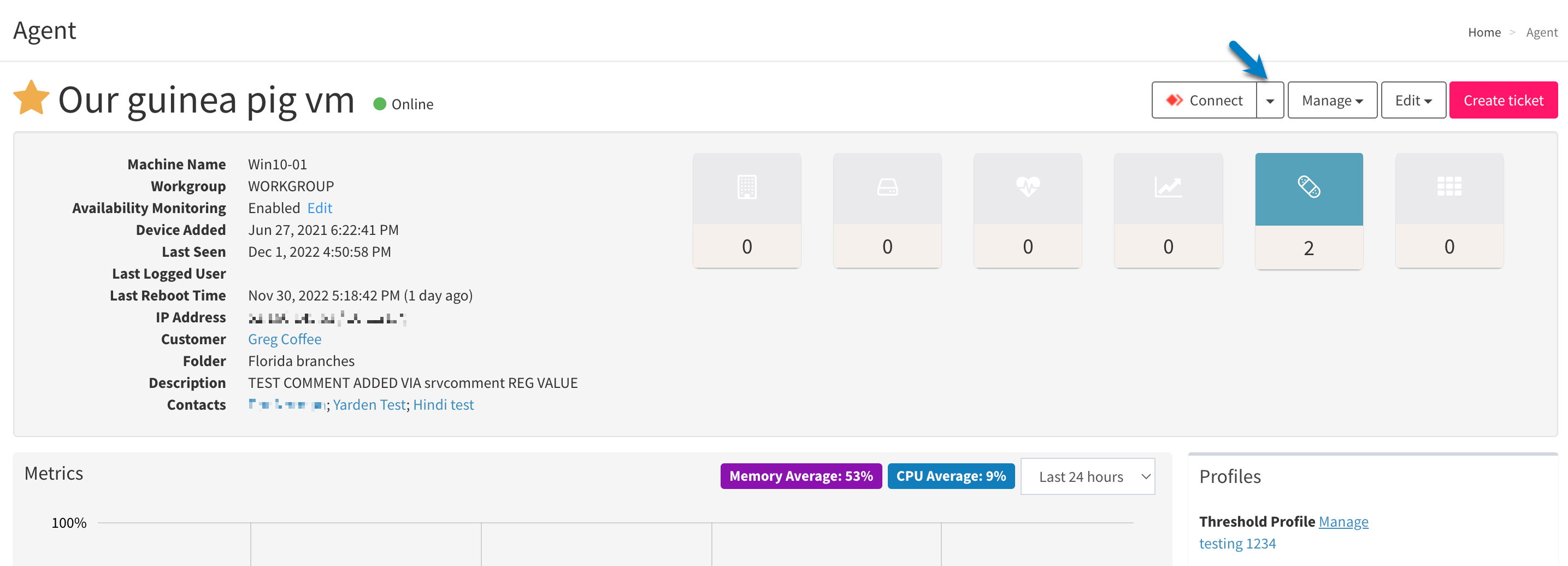The width and height of the screenshot is (1568, 566).
Task: Click the Create ticket button
Action: [1503, 101]
